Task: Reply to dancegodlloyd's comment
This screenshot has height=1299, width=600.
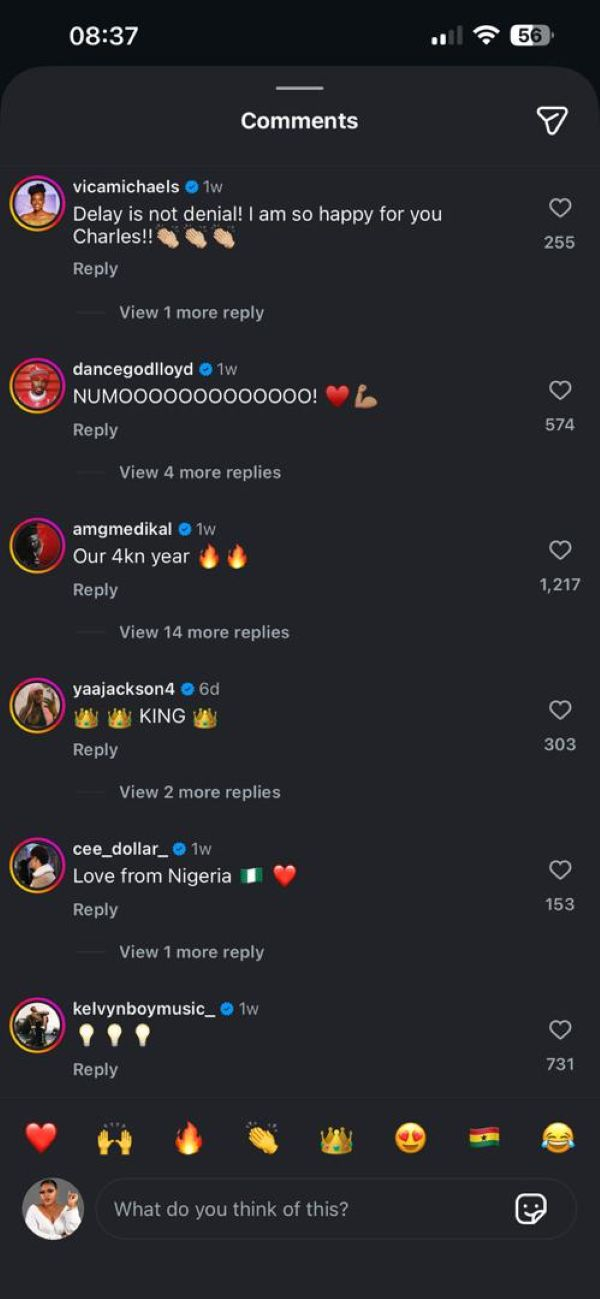Action: click(x=95, y=430)
